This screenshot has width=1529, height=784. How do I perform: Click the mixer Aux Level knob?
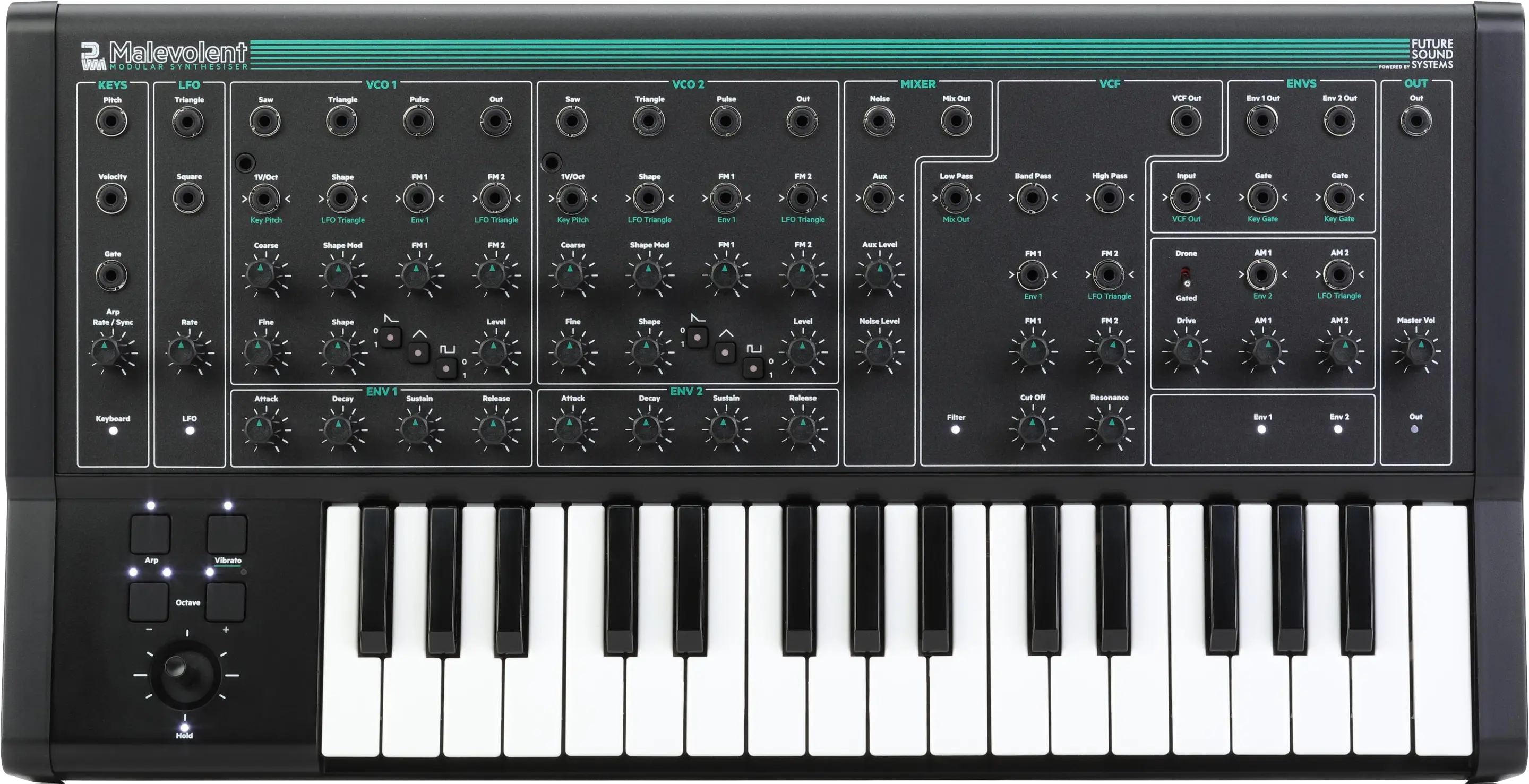coord(879,274)
